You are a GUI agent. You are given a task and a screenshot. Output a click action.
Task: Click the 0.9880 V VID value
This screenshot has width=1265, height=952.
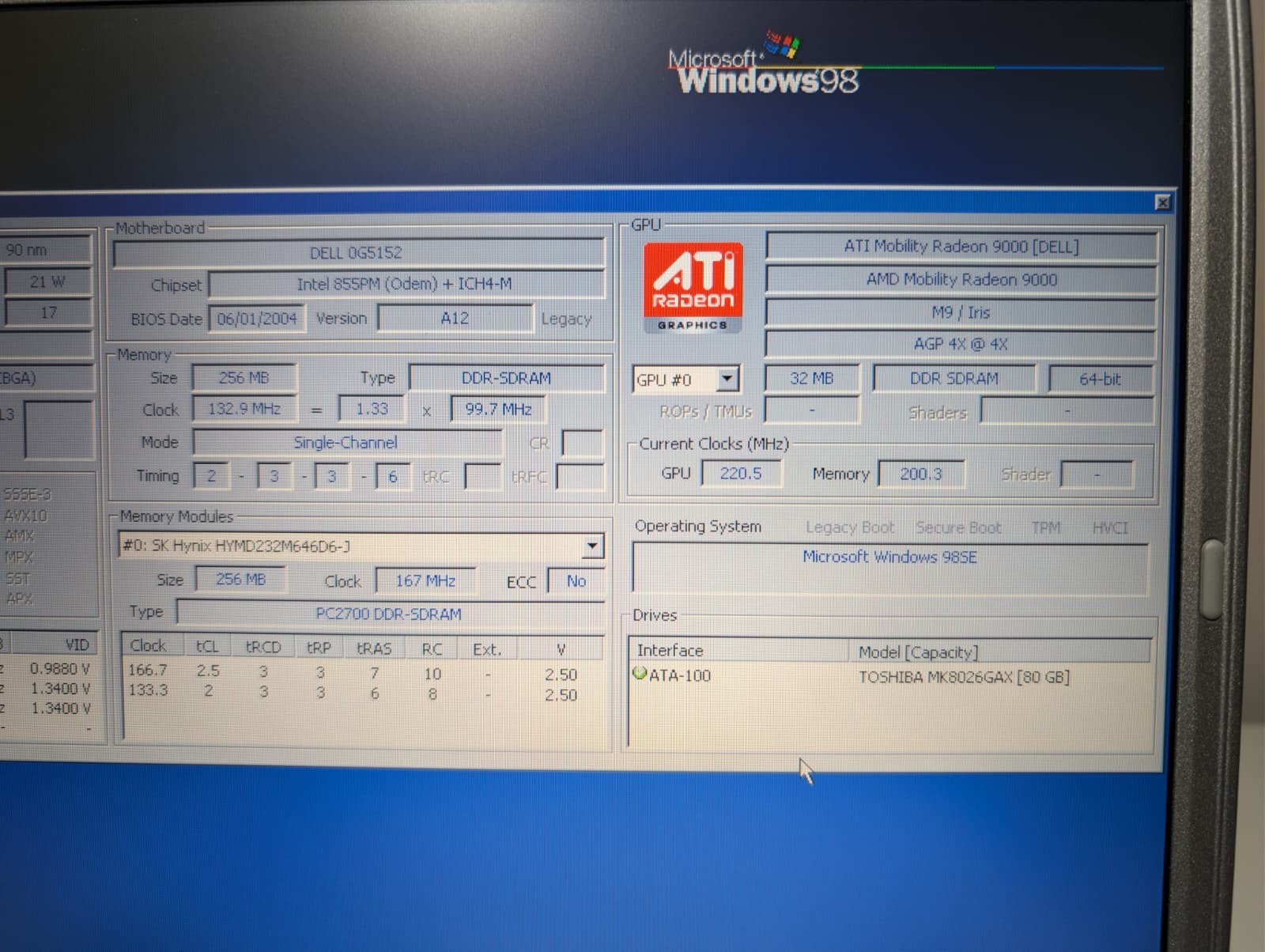click(x=59, y=669)
